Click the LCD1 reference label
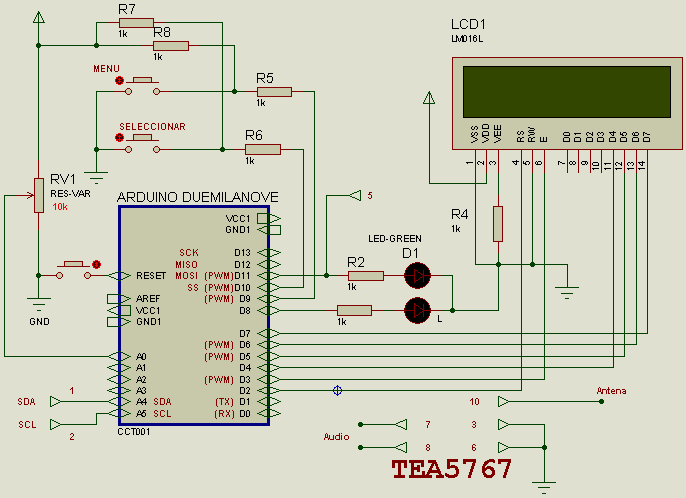The width and height of the screenshot is (686, 498). pyautogui.click(x=468, y=25)
